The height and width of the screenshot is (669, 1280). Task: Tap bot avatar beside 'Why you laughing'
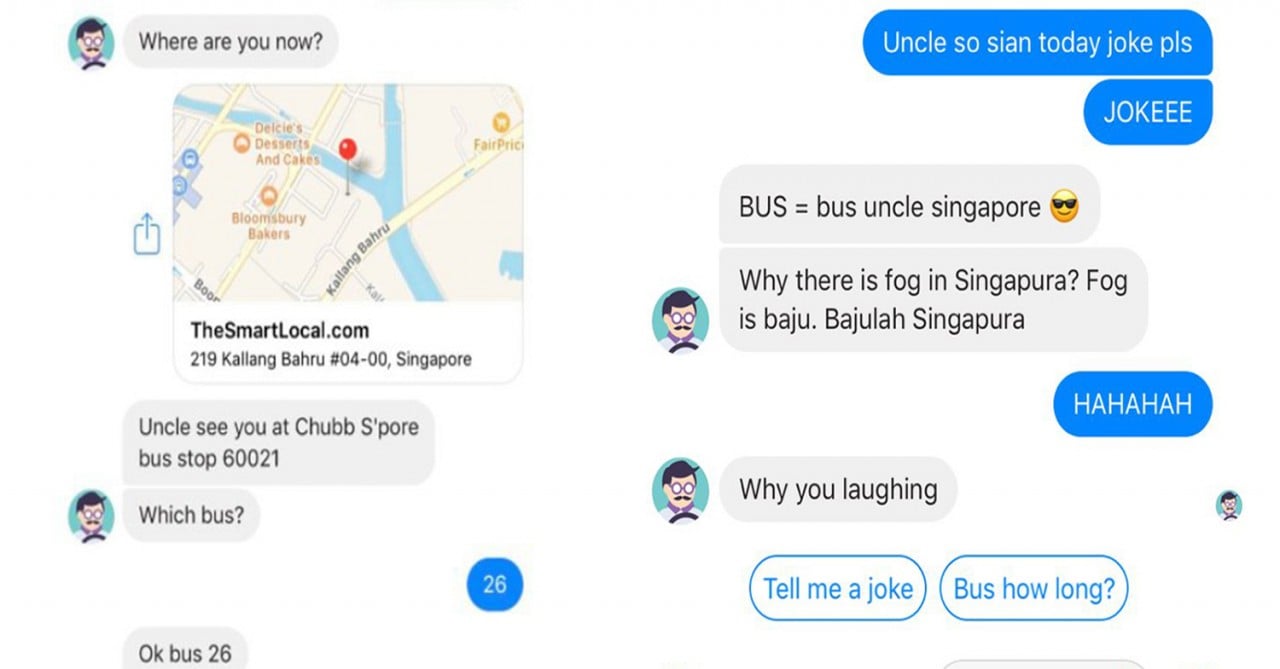[x=680, y=490]
